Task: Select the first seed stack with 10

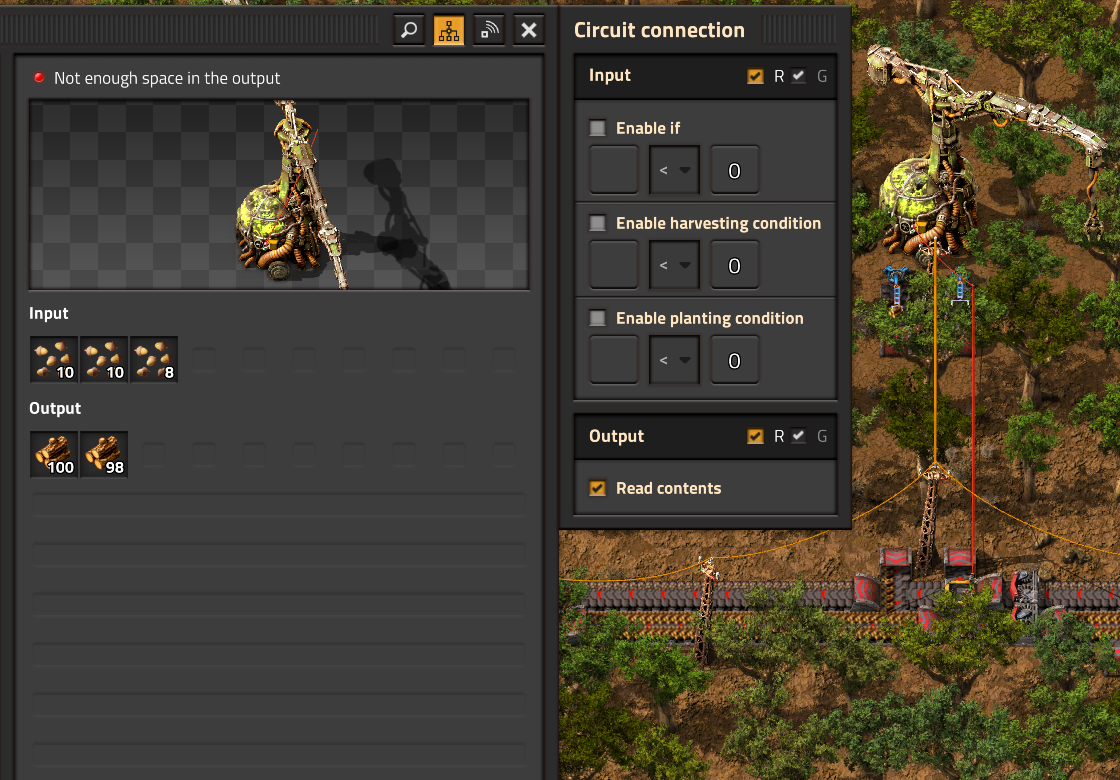Action: click(x=54, y=359)
